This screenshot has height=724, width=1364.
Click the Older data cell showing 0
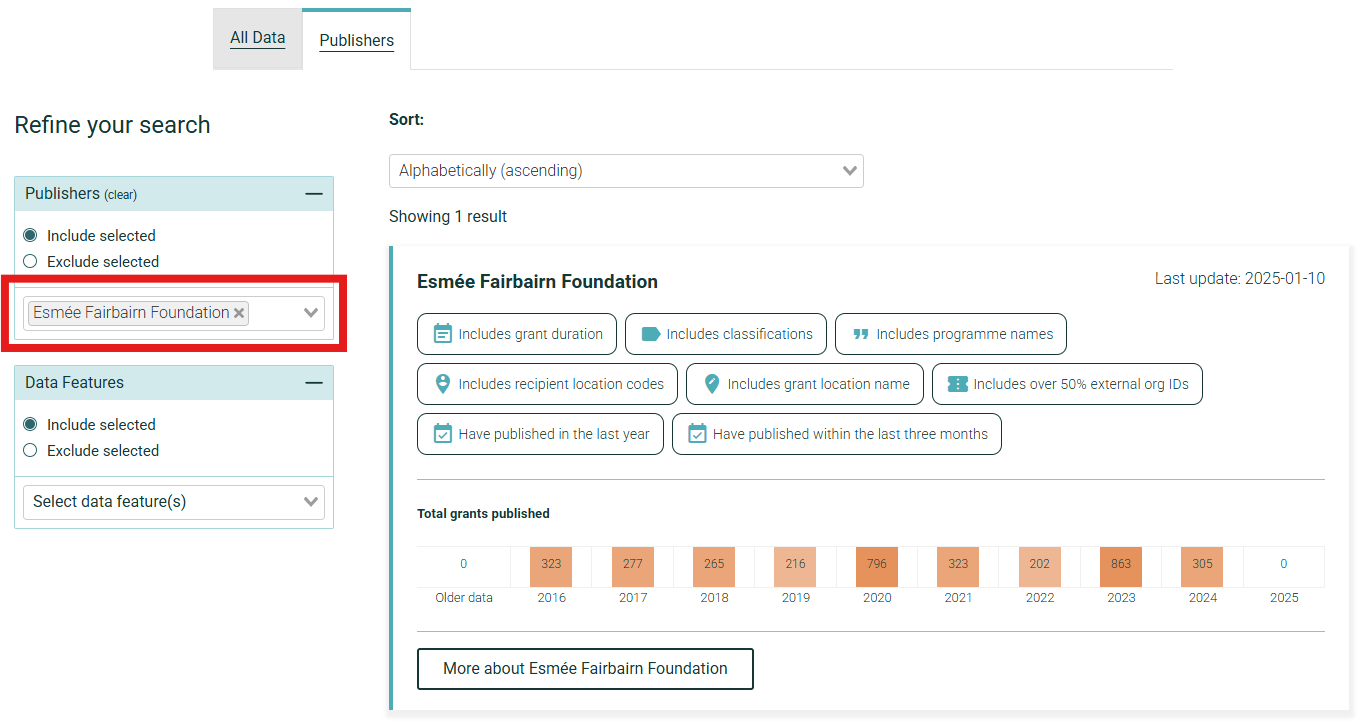tap(463, 566)
